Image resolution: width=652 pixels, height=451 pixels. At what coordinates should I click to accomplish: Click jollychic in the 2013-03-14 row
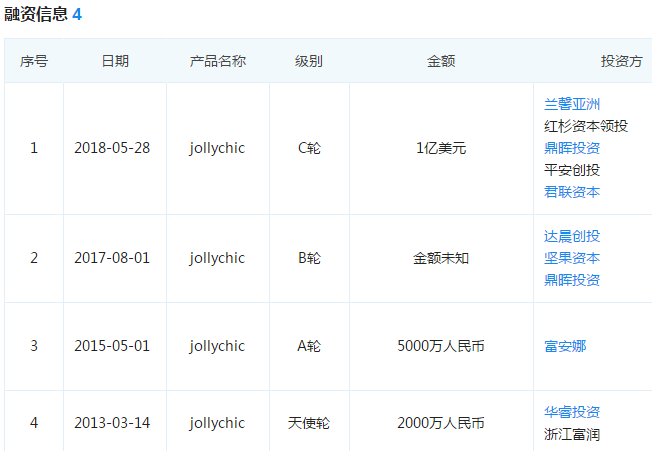217,423
